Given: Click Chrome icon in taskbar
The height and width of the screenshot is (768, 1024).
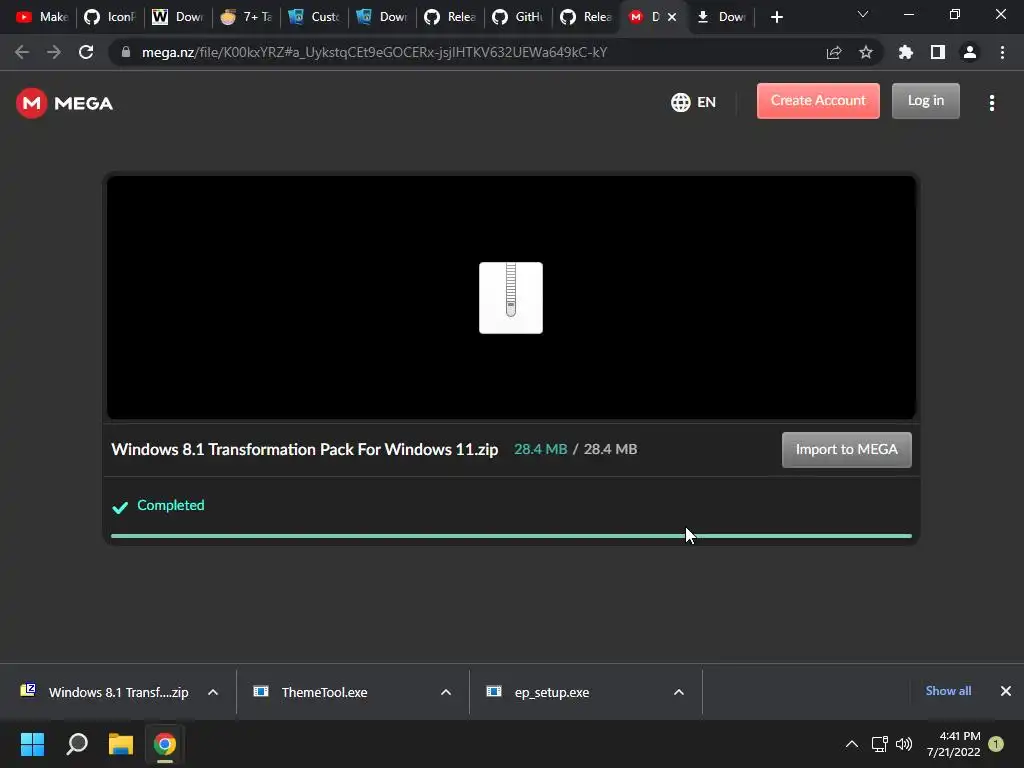Looking at the screenshot, I should point(165,744).
